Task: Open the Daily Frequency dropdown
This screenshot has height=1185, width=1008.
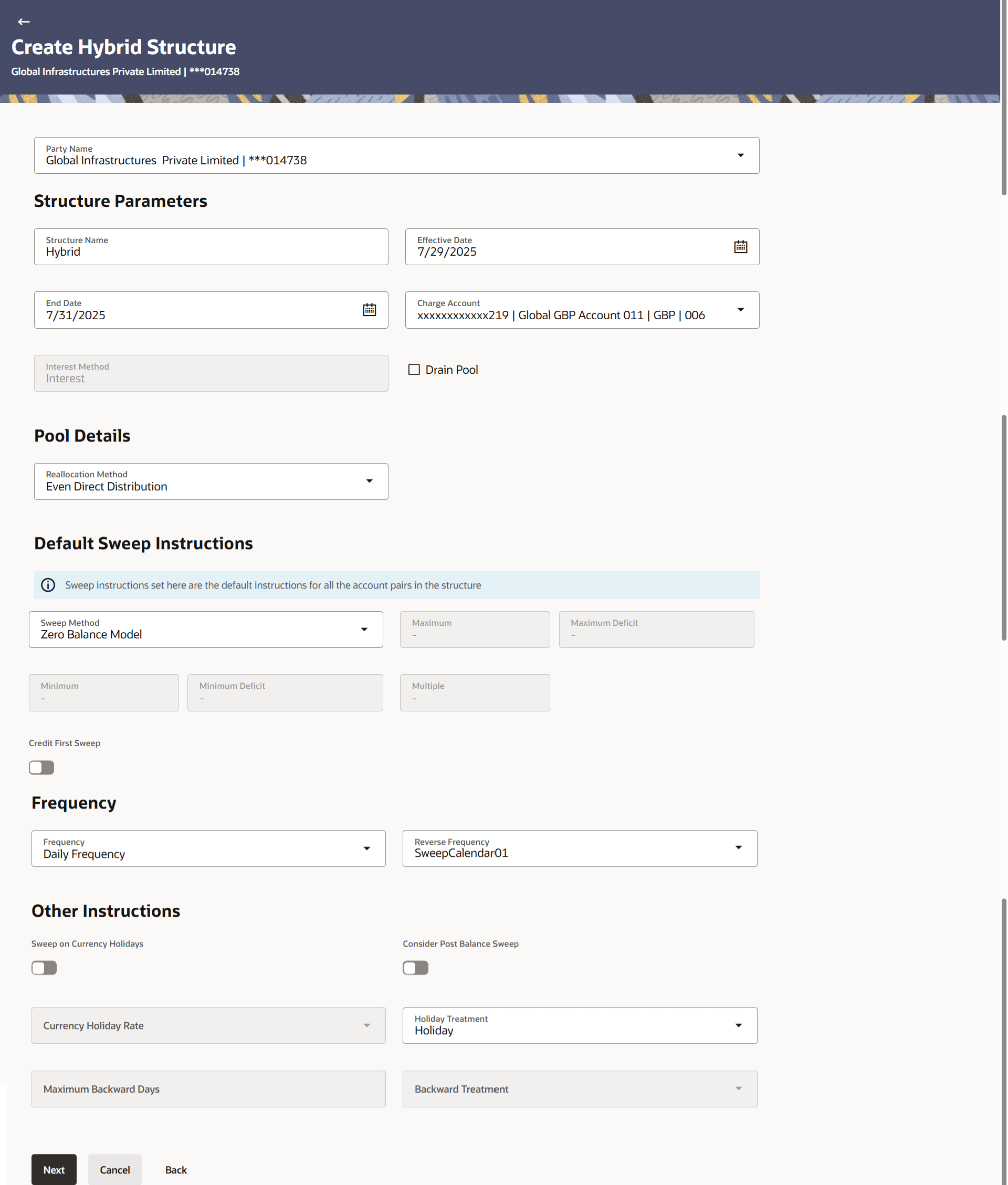Action: [x=366, y=848]
